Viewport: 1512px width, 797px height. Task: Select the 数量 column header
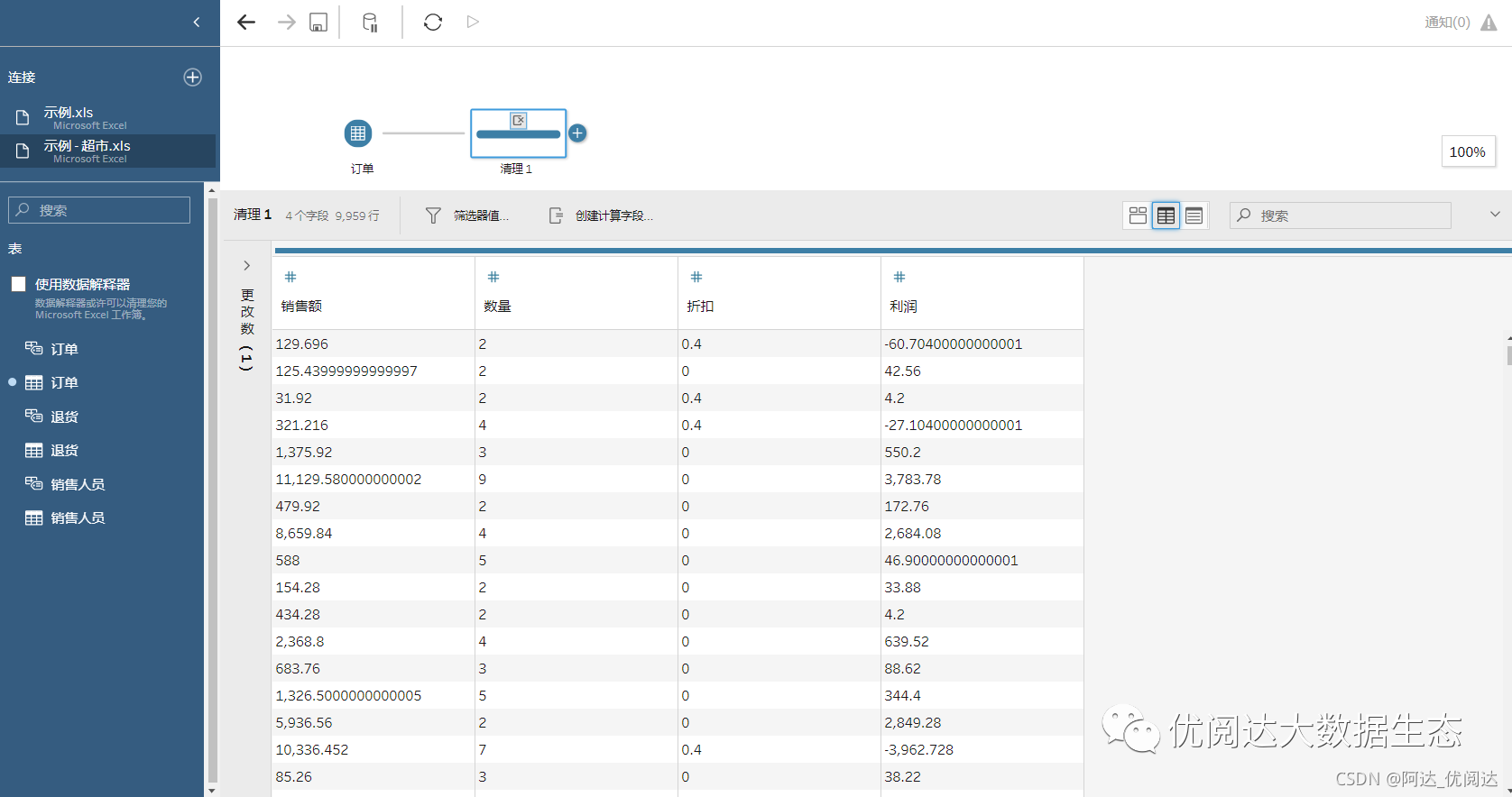[x=497, y=307]
